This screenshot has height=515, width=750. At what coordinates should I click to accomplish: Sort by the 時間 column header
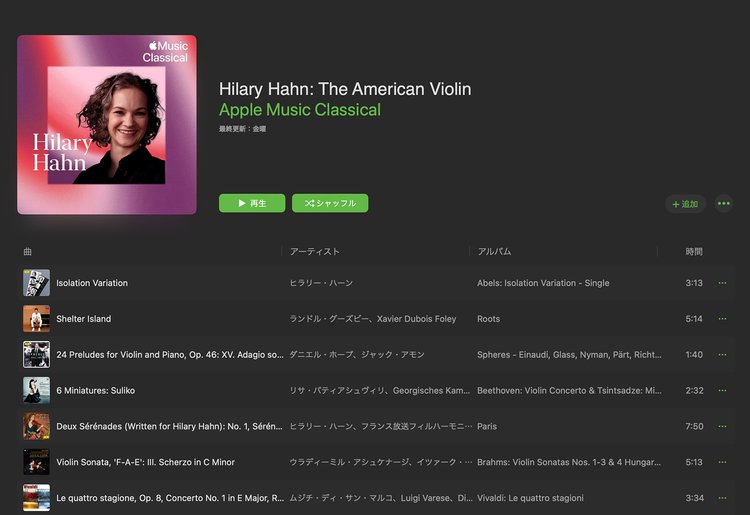click(x=694, y=252)
